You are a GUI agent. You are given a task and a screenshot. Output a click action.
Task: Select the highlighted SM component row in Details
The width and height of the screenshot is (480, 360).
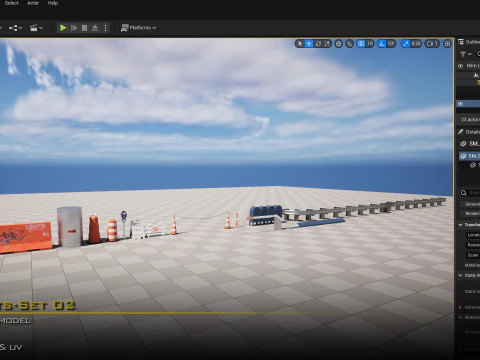coord(470,156)
